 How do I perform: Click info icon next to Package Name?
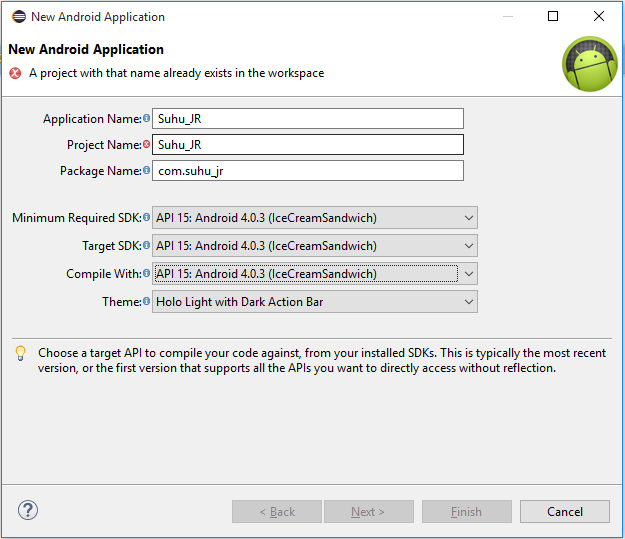point(146,171)
